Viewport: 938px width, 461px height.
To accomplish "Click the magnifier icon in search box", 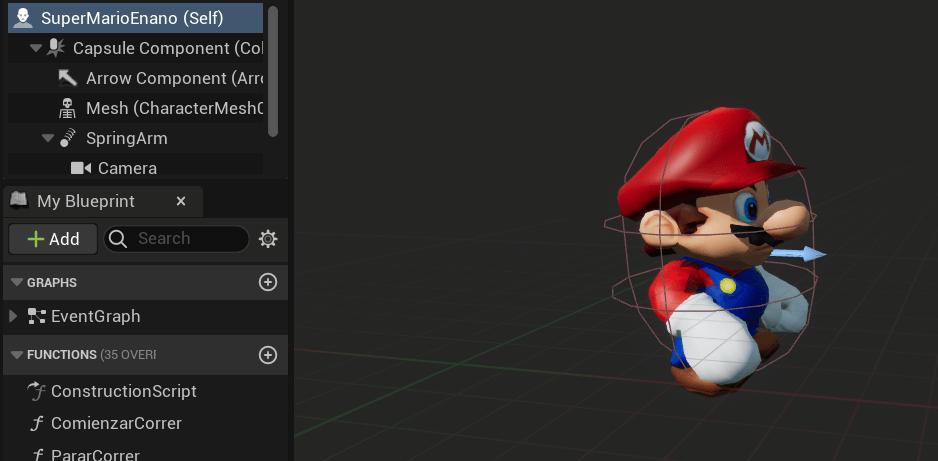I will (x=118, y=239).
